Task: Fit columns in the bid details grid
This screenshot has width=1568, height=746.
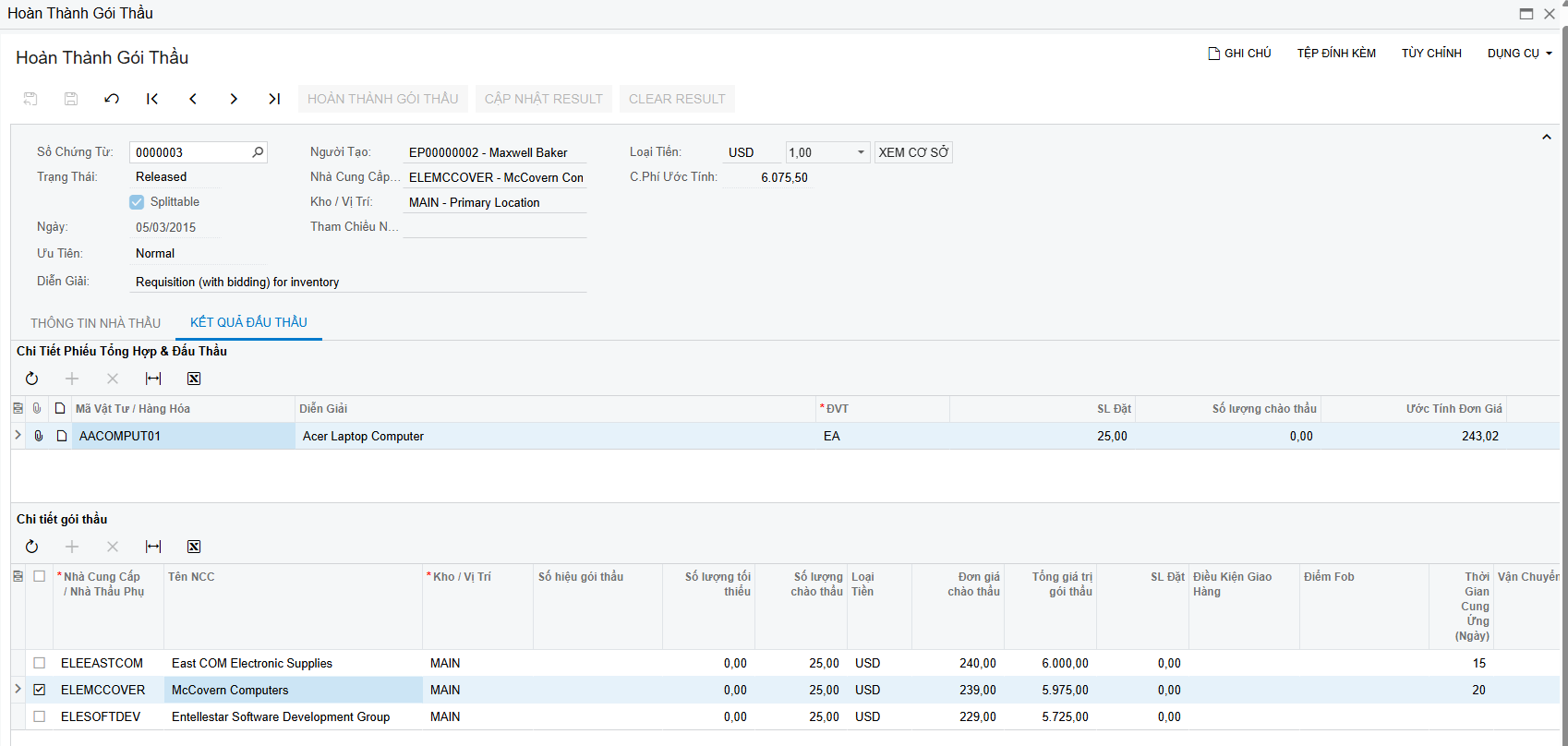Action: [x=153, y=547]
